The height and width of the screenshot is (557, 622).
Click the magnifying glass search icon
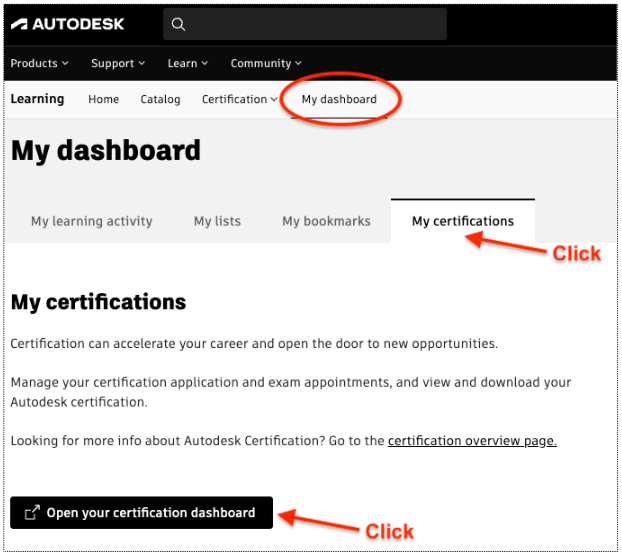pos(178,24)
